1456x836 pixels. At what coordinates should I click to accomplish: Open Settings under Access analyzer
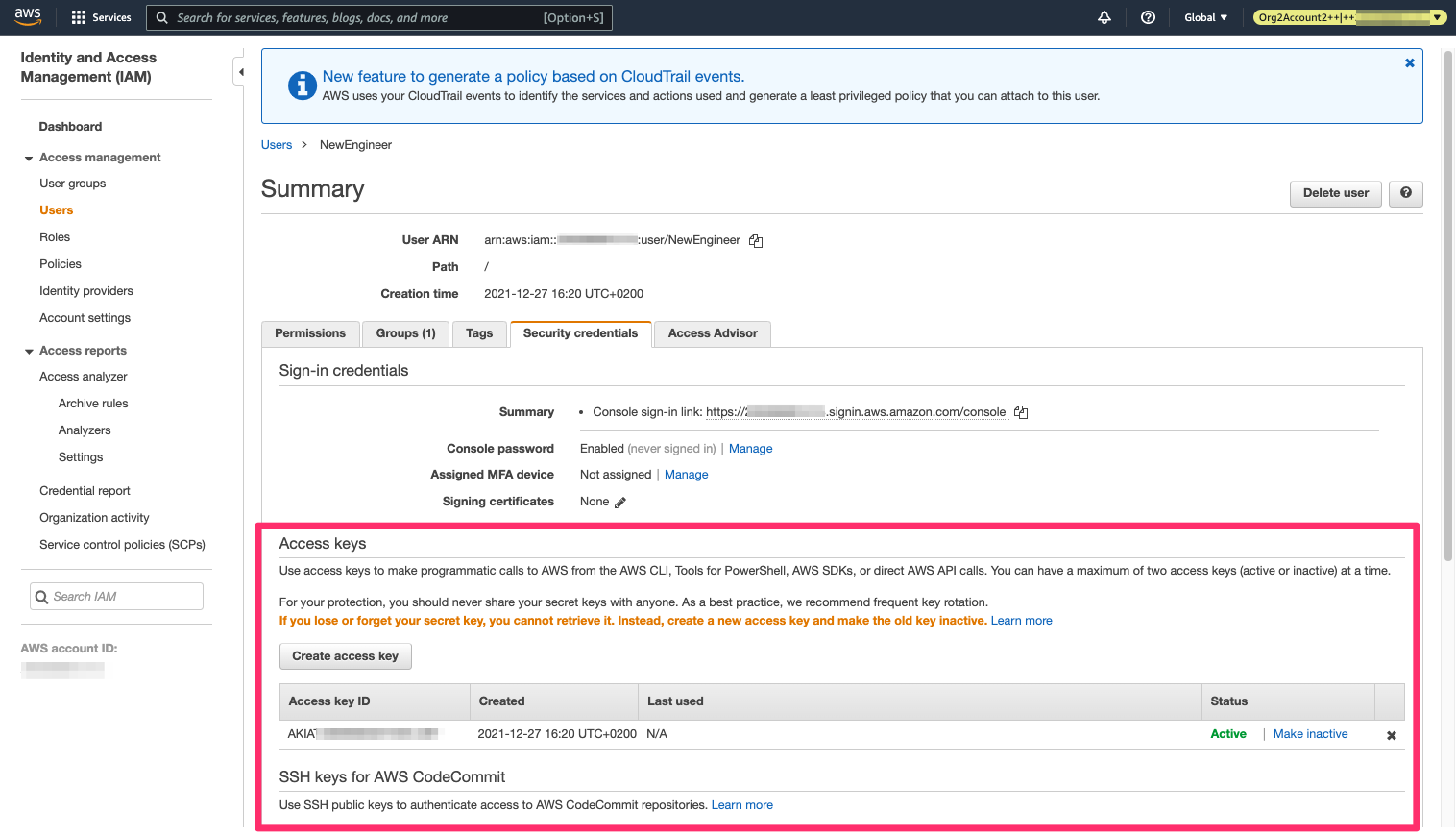coord(81,457)
